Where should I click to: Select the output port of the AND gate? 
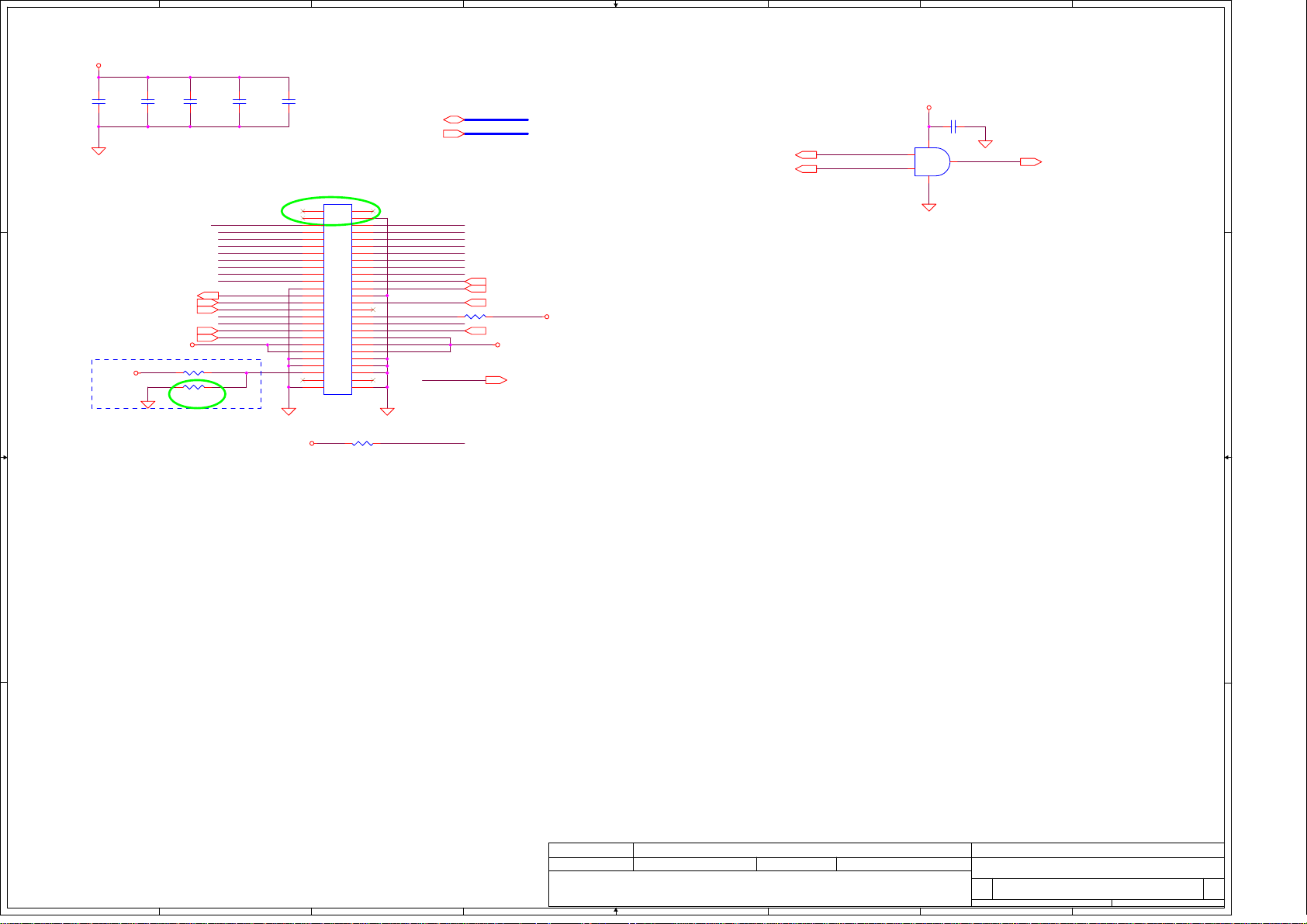(x=1031, y=161)
